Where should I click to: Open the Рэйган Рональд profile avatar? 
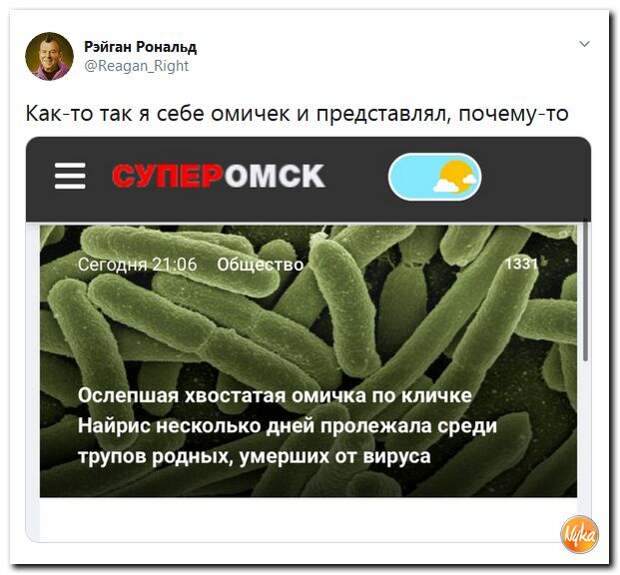point(49,56)
